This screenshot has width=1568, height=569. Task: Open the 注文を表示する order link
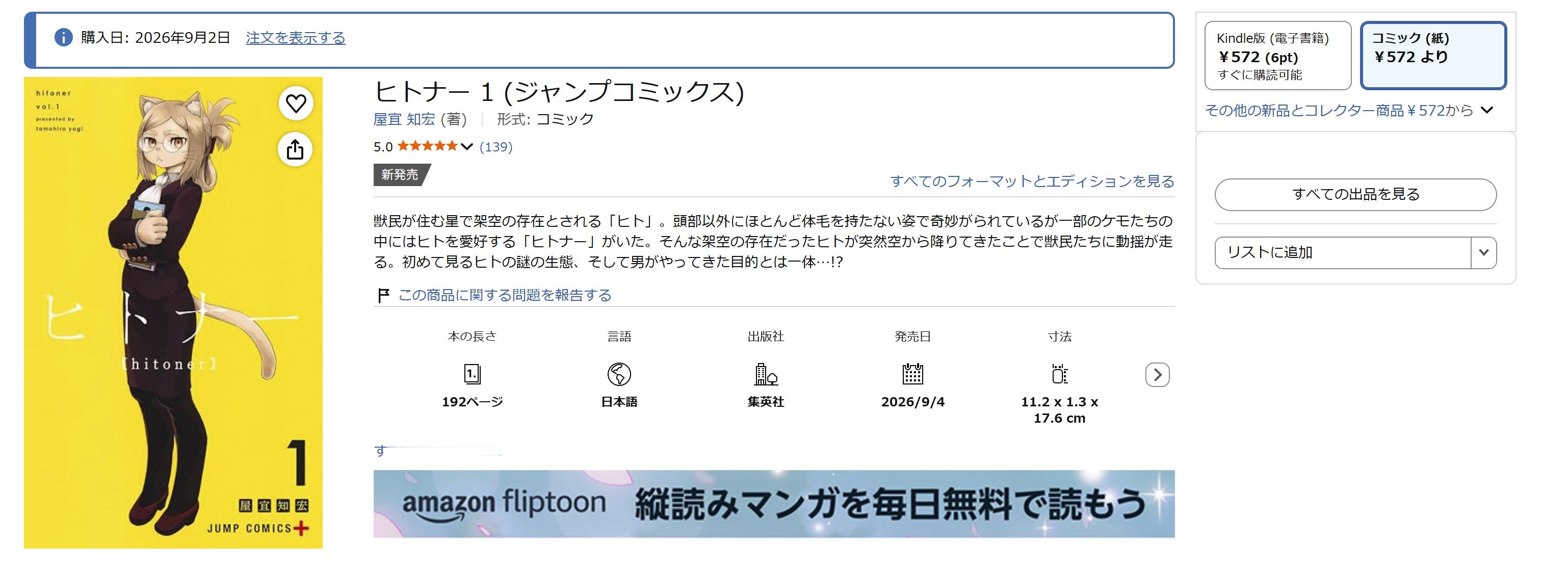point(295,38)
